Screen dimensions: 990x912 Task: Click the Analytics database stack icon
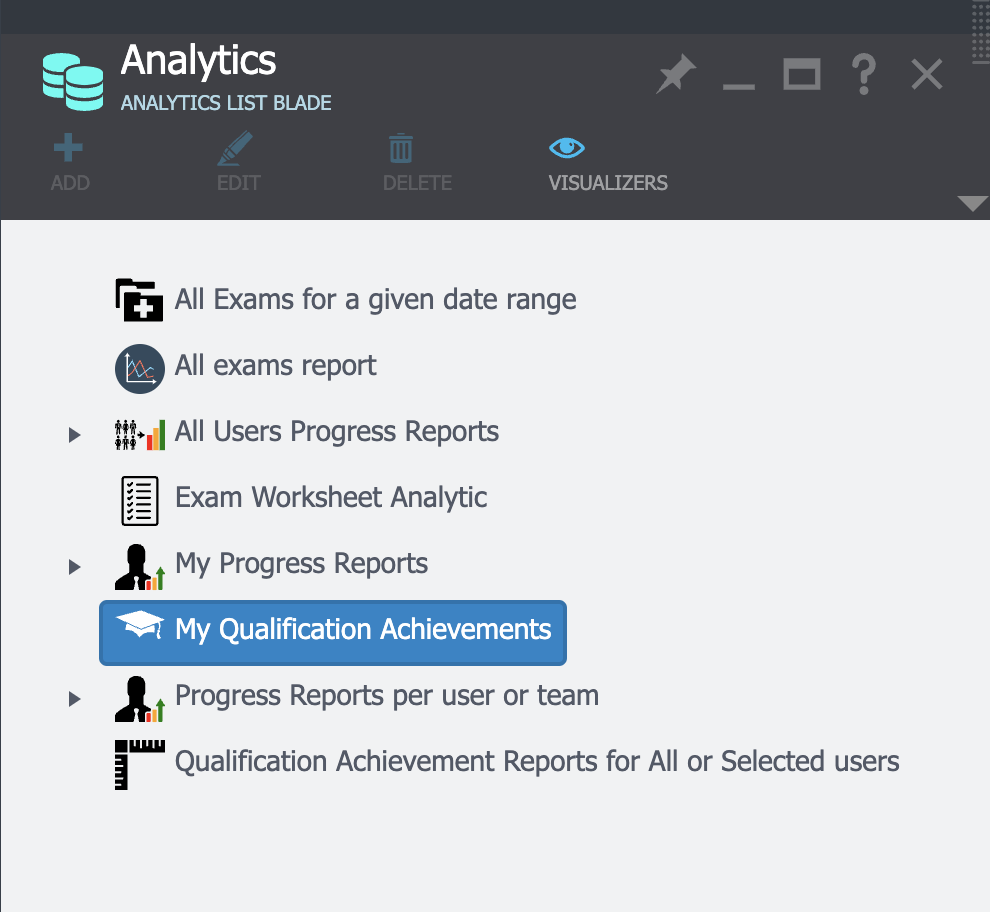click(x=73, y=79)
